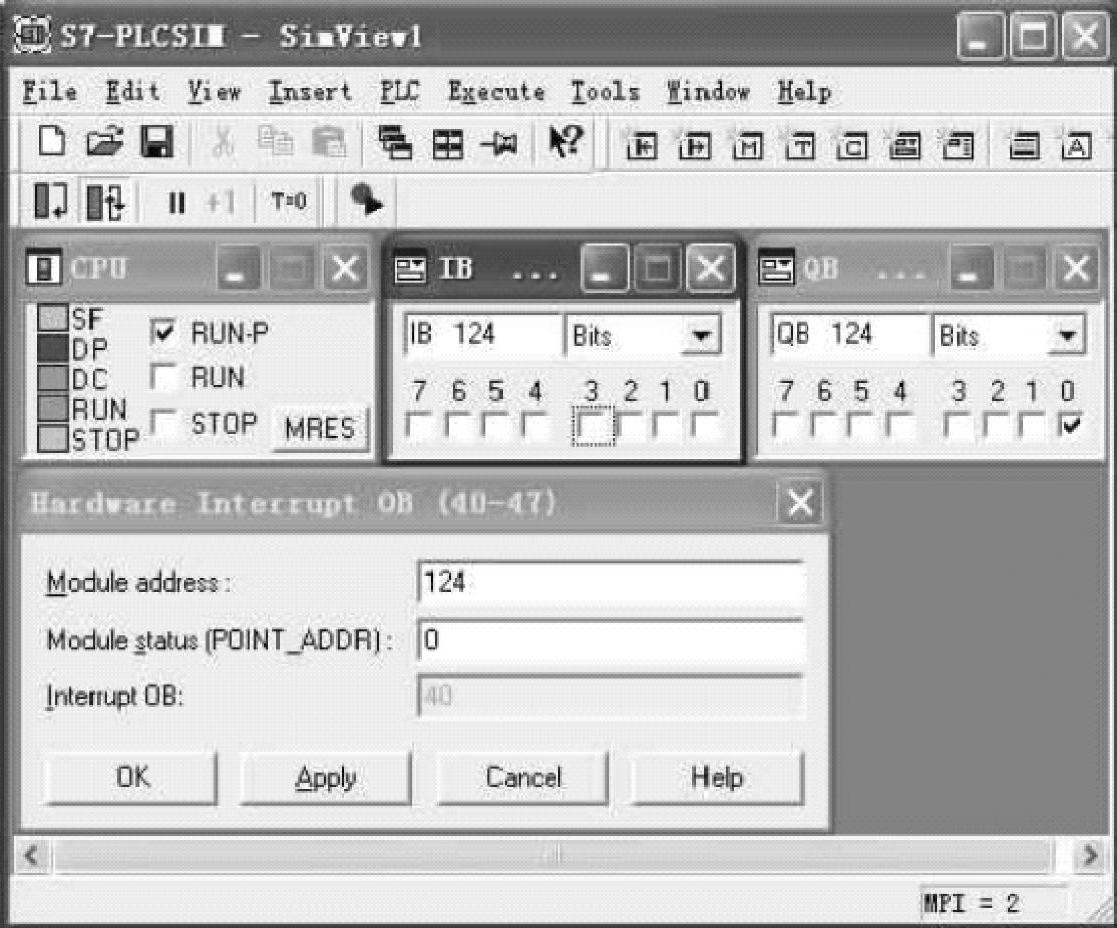Toggle bit 0 of IB 124
Image resolution: width=1117 pixels, height=928 pixels.
pos(704,427)
